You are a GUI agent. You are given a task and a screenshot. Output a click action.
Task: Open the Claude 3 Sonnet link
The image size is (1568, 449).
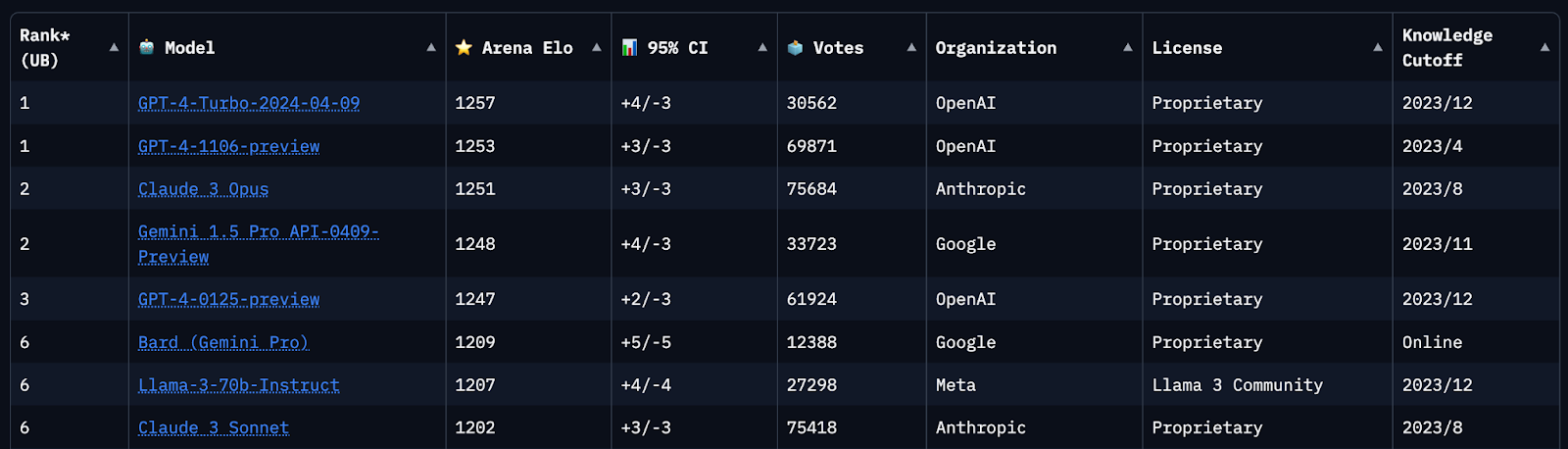point(214,427)
